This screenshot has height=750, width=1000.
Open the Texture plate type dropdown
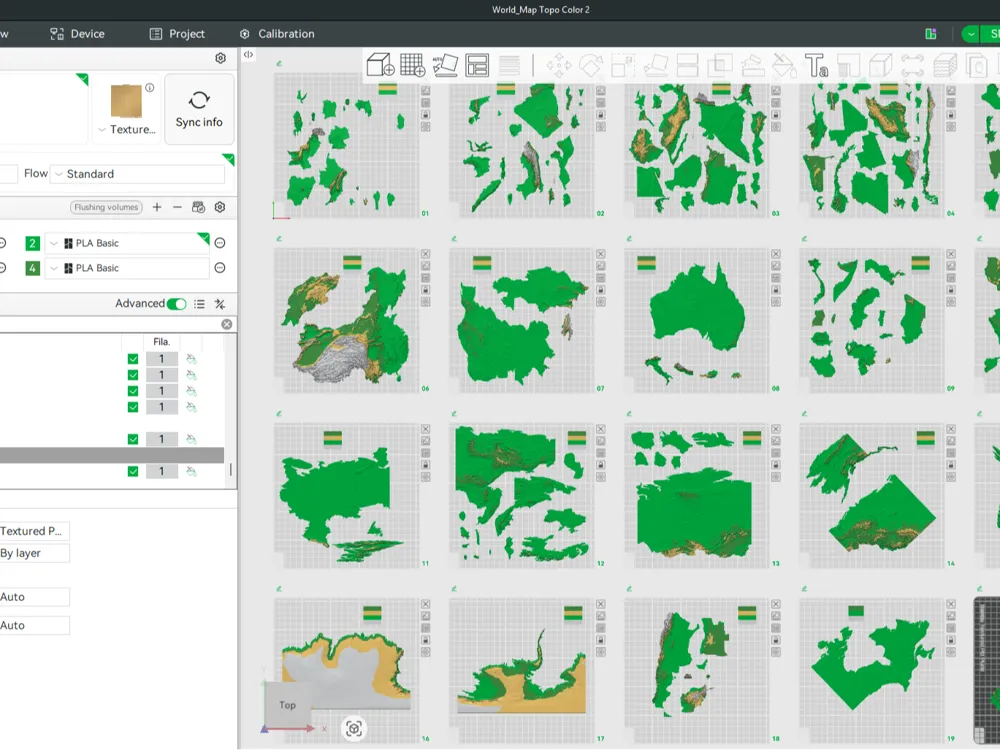click(127, 129)
